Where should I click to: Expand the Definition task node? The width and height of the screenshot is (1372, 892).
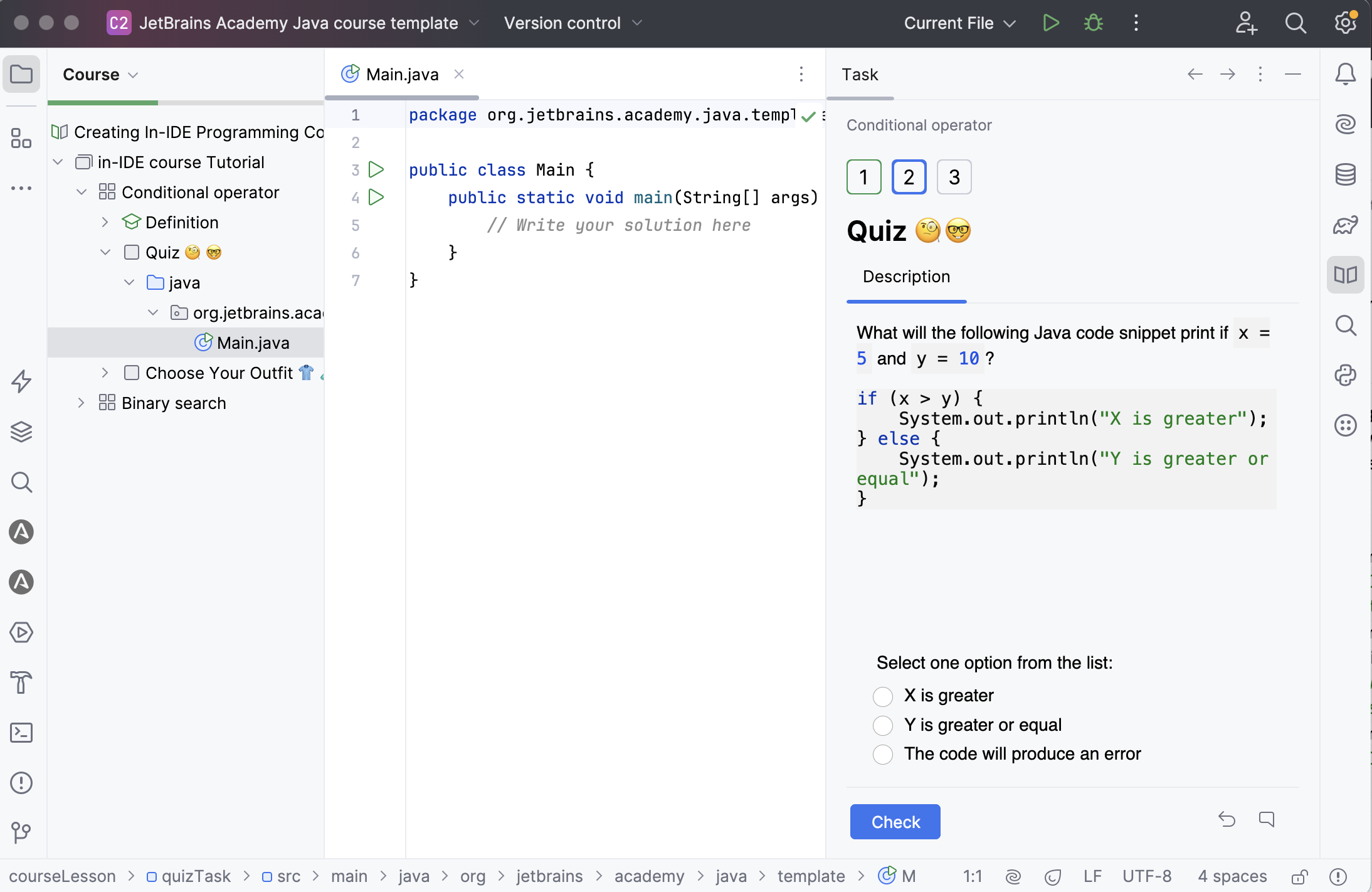pos(105,222)
